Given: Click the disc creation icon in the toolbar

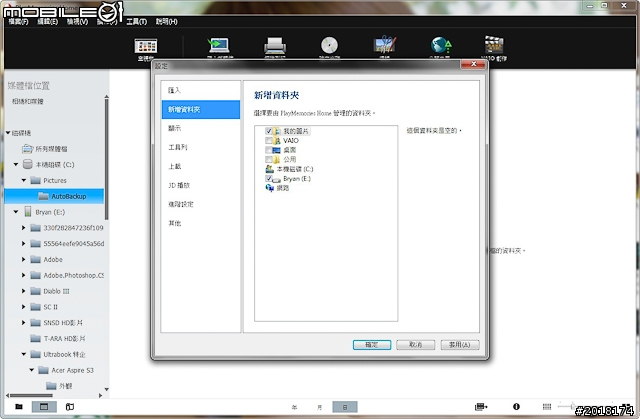Looking at the screenshot, I should pyautogui.click(x=329, y=45).
